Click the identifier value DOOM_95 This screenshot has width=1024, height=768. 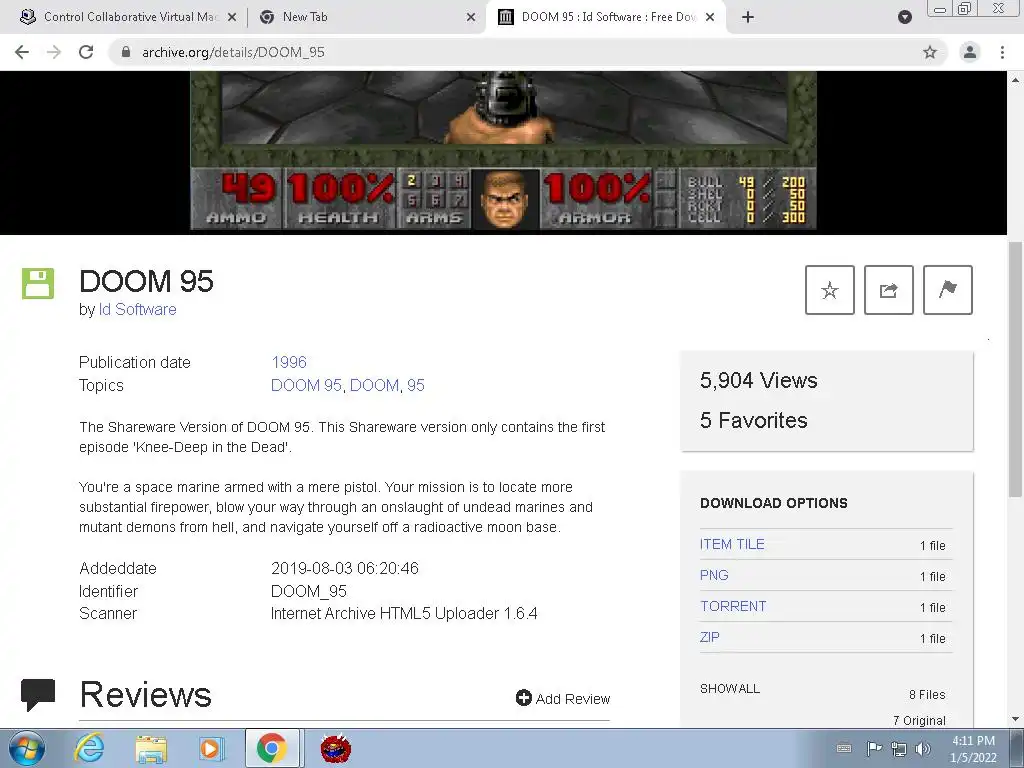(308, 591)
